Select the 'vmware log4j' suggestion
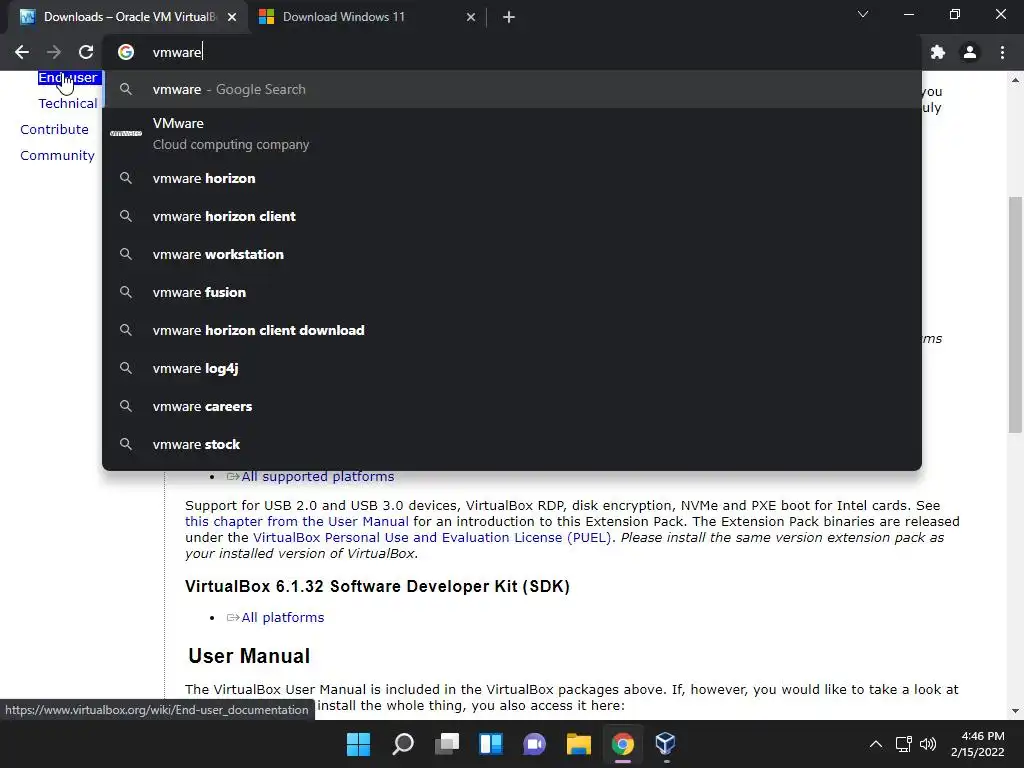 (512, 368)
